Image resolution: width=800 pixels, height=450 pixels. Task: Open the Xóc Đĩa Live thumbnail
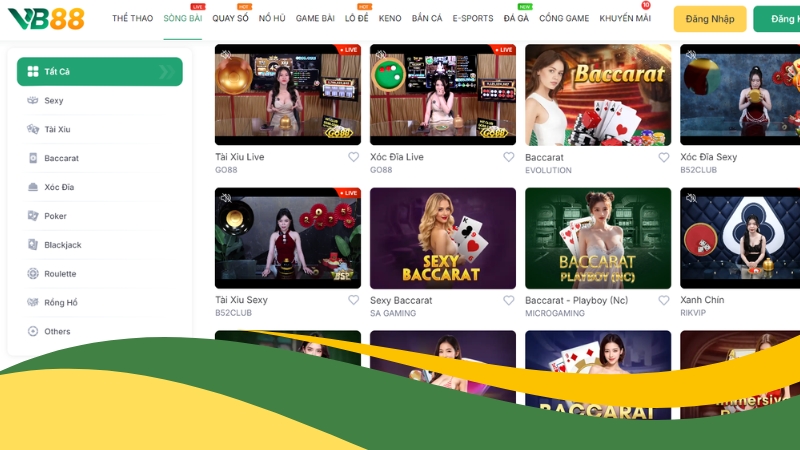[x=443, y=94]
